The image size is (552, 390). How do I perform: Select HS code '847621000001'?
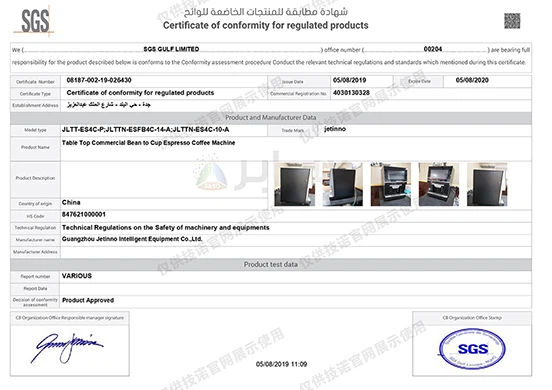84,214
